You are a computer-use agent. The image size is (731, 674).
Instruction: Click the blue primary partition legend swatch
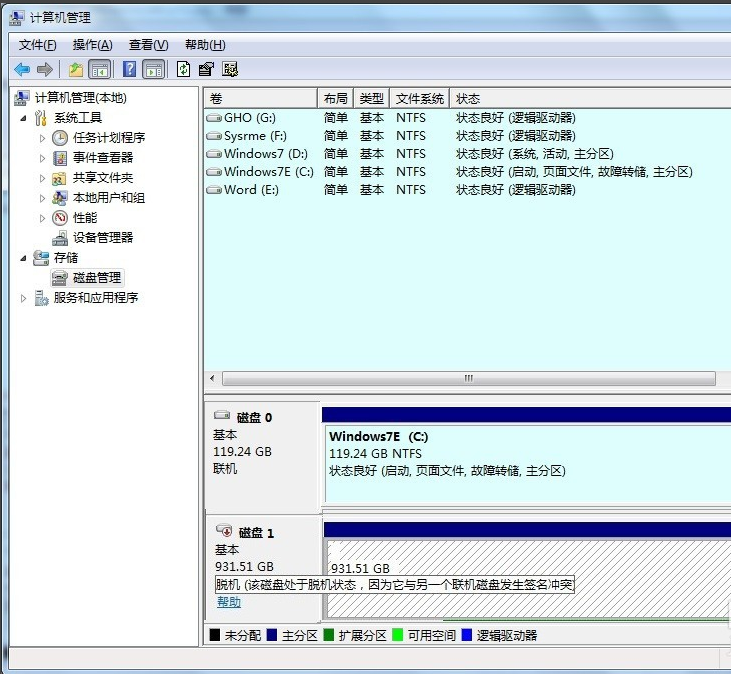tap(272, 635)
